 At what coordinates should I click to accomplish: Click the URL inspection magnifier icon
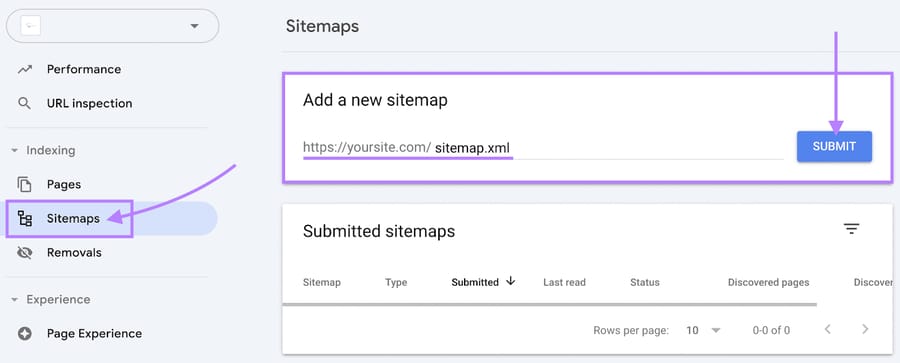[x=24, y=103]
